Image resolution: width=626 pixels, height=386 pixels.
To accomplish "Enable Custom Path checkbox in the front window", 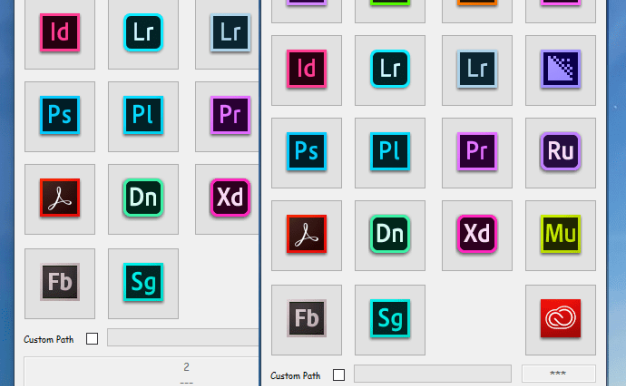I will tap(339, 375).
